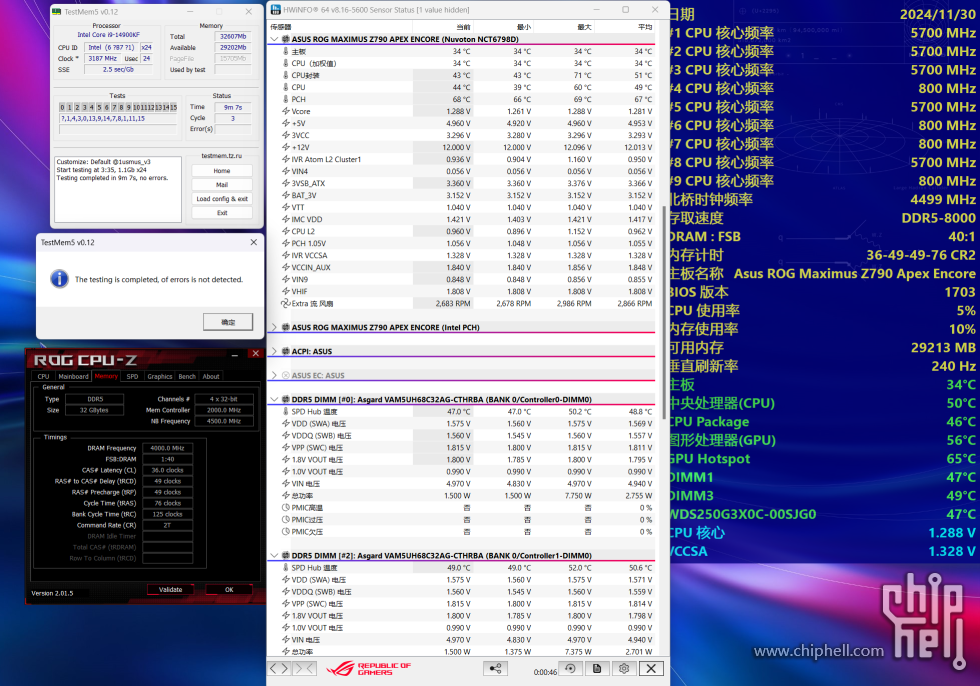
Task: Open HWiNFO sensor settings gear icon
Action: click(x=624, y=669)
